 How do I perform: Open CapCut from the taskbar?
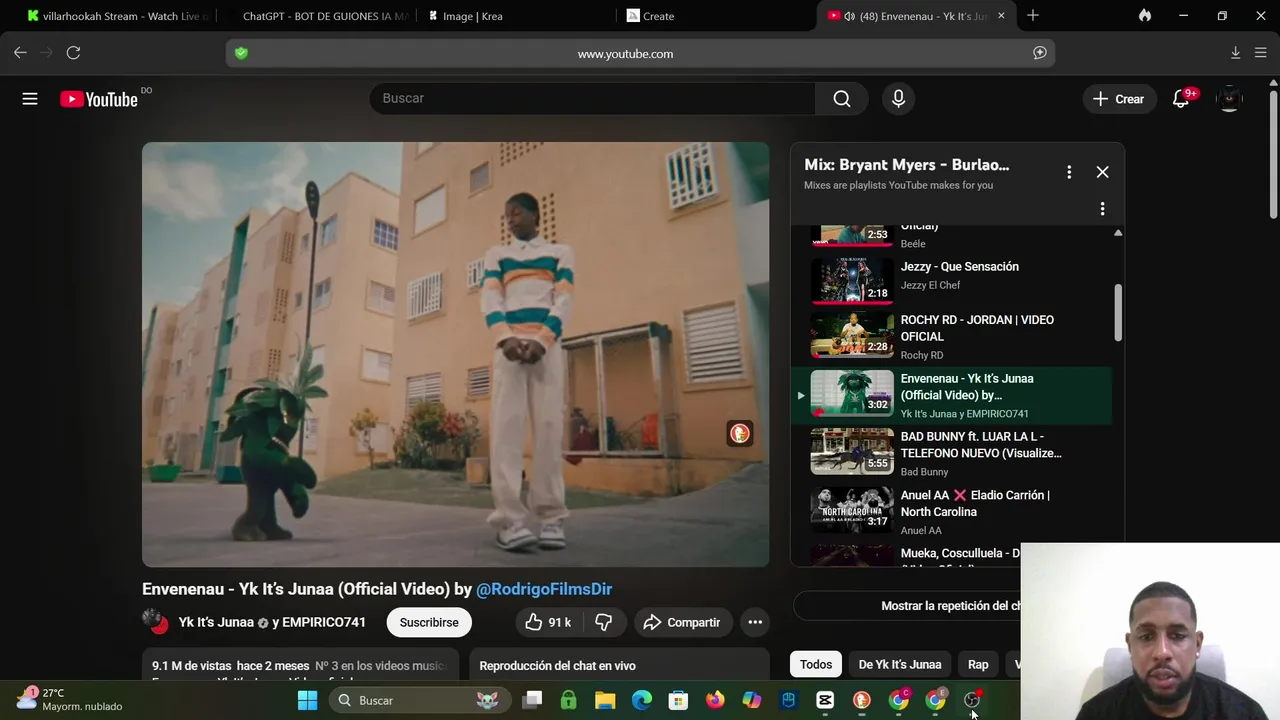pos(825,700)
